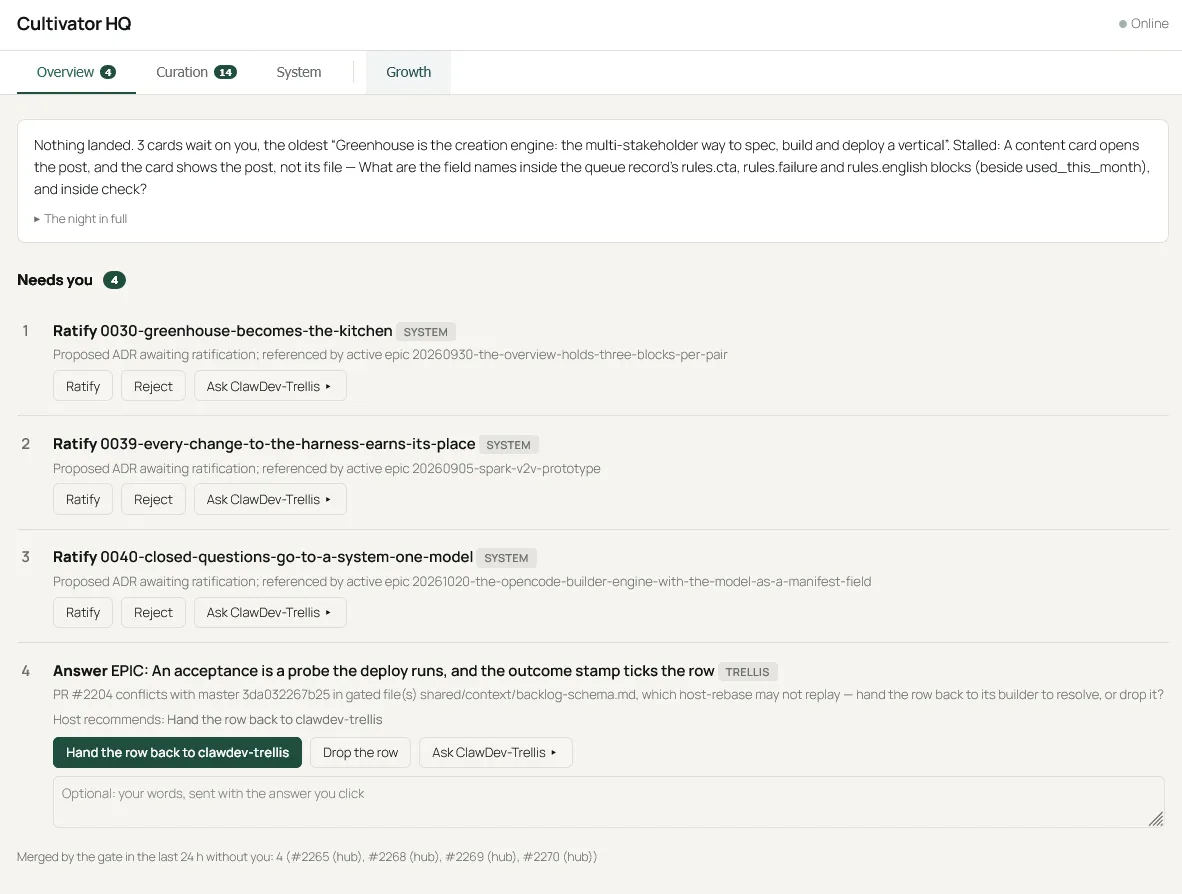This screenshot has height=894, width=1182.
Task: Ratify 0040-closed-questions-go-to-a-system-one-model
Action: tap(83, 612)
